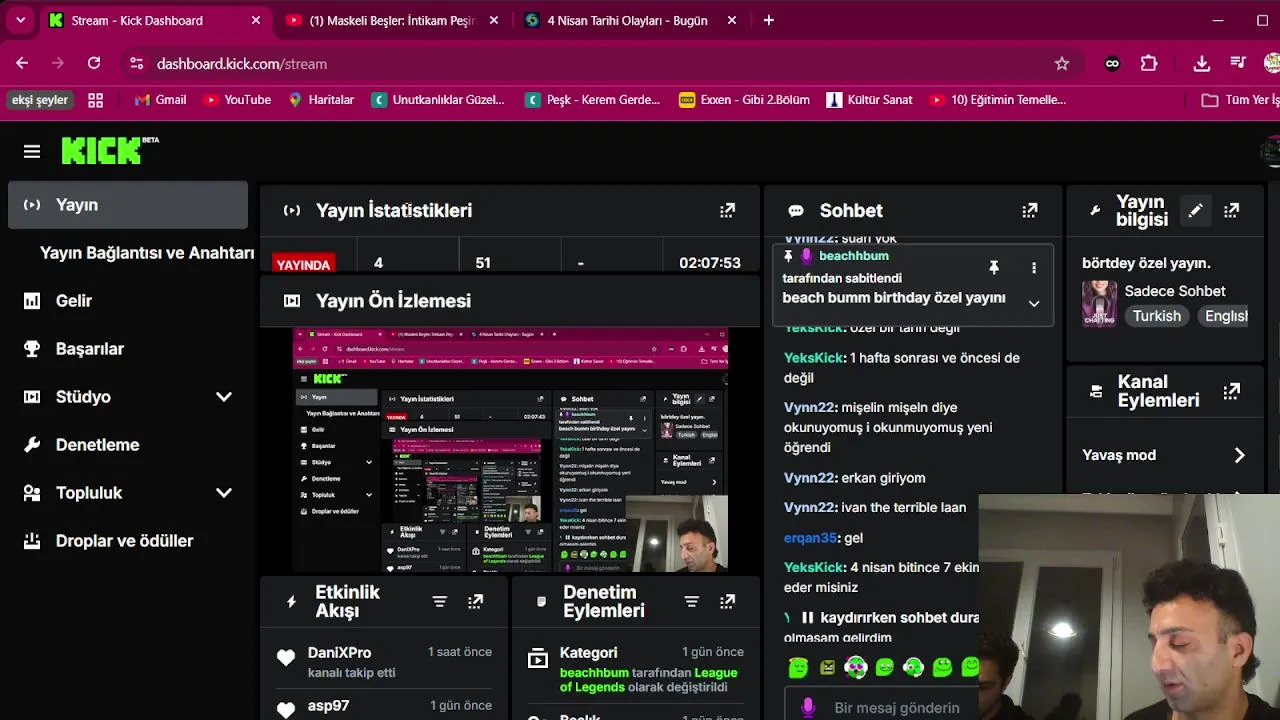Pop out the Yayın bilgisi panel
Viewport: 1280px width, 720px height.
pyautogui.click(x=1231, y=210)
